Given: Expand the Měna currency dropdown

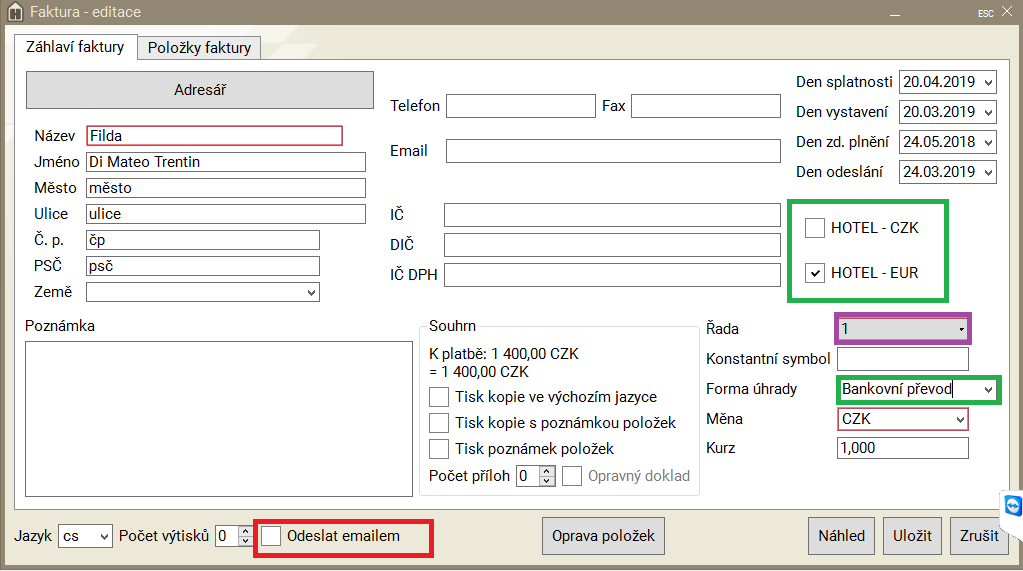Looking at the screenshot, I should pyautogui.click(x=959, y=419).
